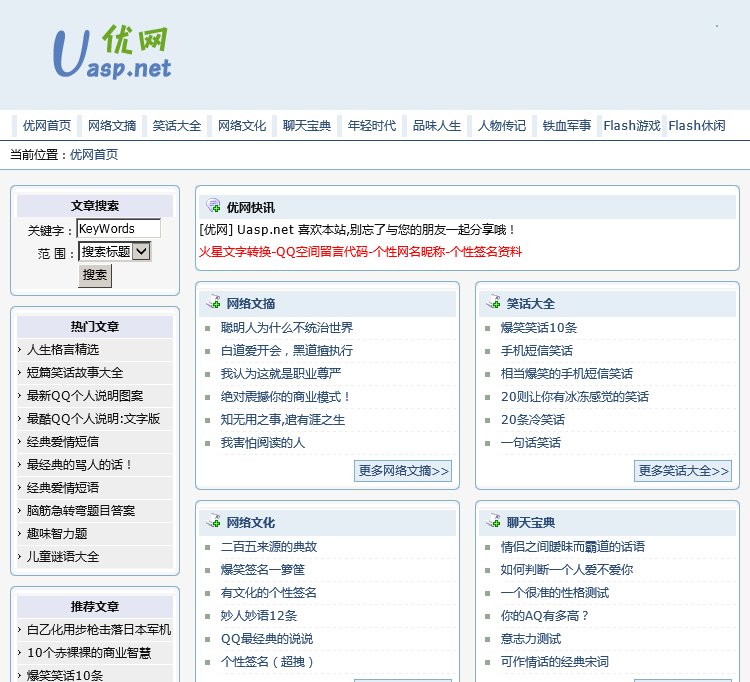Image resolution: width=750 pixels, height=682 pixels.
Task: Open article 我害怕阅读的人
Action: [x=263, y=443]
